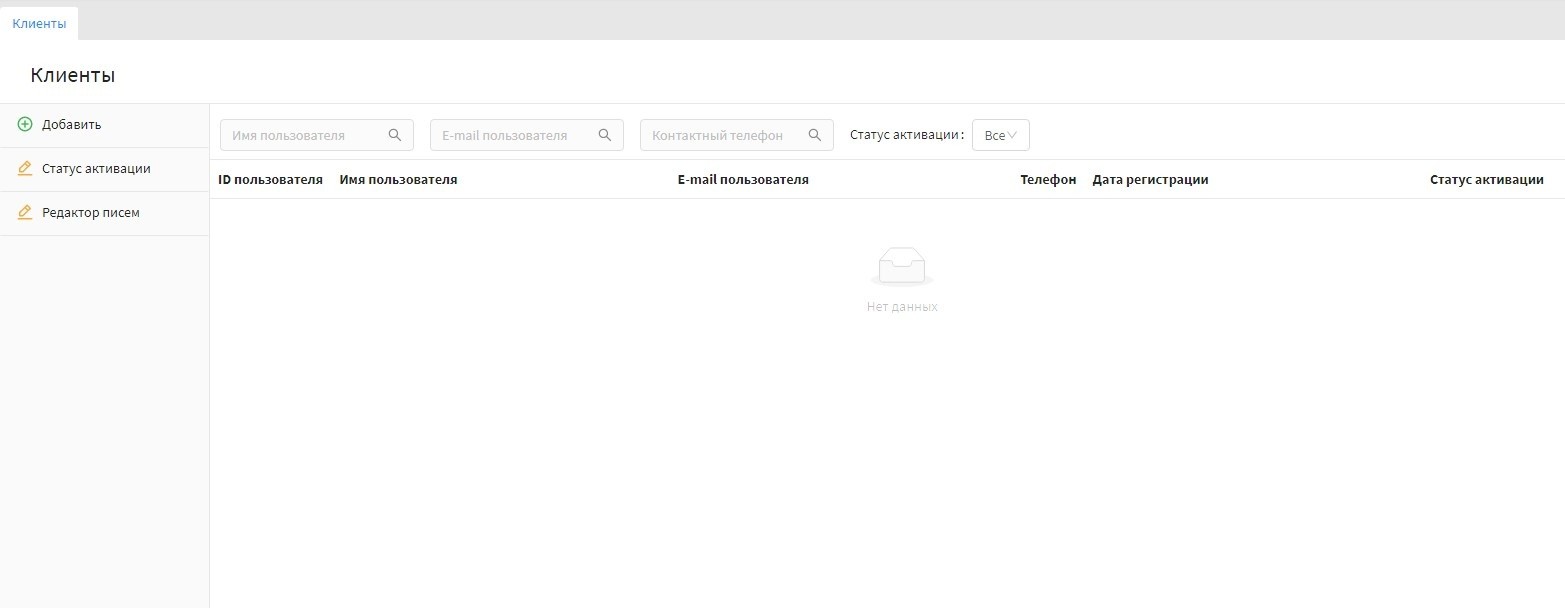Click the Дата регистрации column header
The height and width of the screenshot is (608, 1565).
click(x=1150, y=180)
